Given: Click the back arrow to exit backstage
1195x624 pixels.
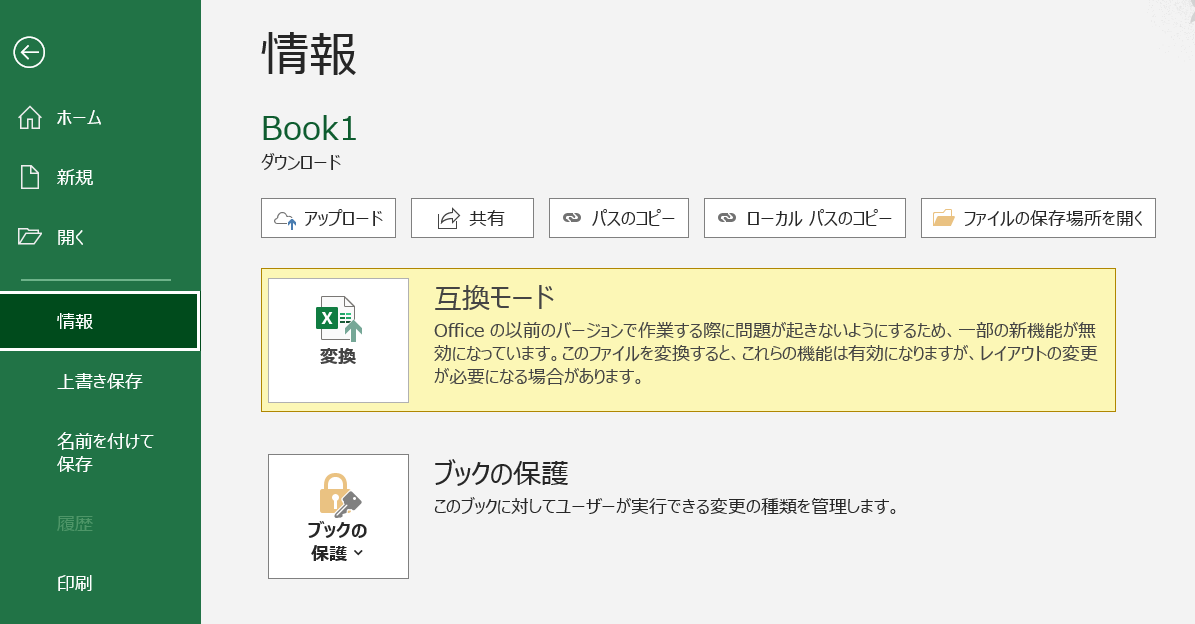Looking at the screenshot, I should pos(29,52).
